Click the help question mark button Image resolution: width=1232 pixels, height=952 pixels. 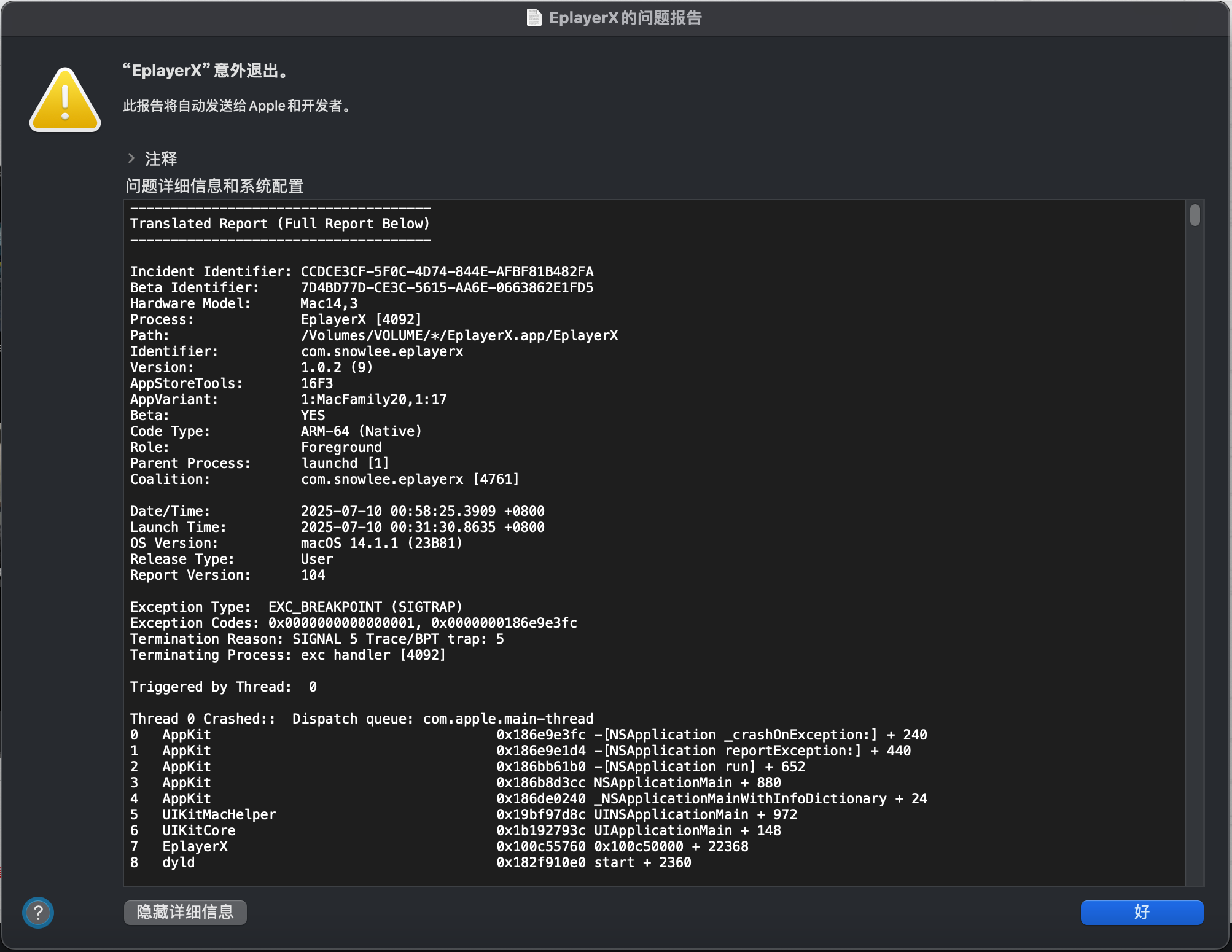[38, 913]
